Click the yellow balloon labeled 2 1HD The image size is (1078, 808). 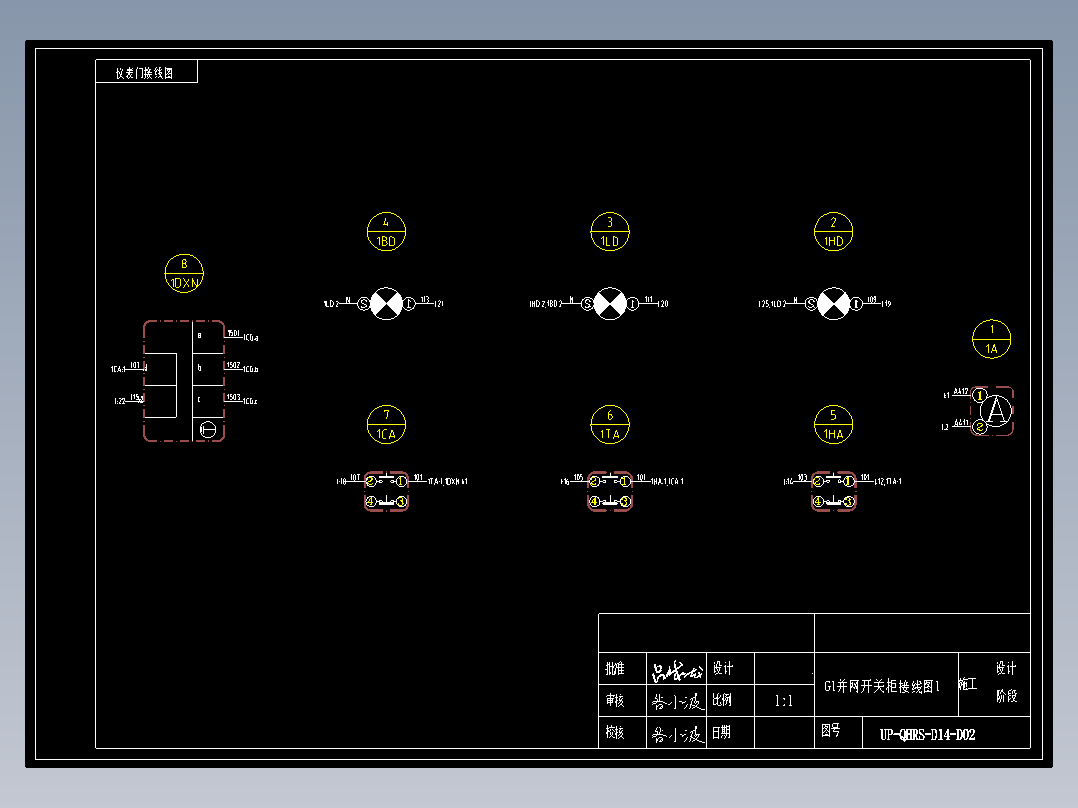tap(833, 232)
